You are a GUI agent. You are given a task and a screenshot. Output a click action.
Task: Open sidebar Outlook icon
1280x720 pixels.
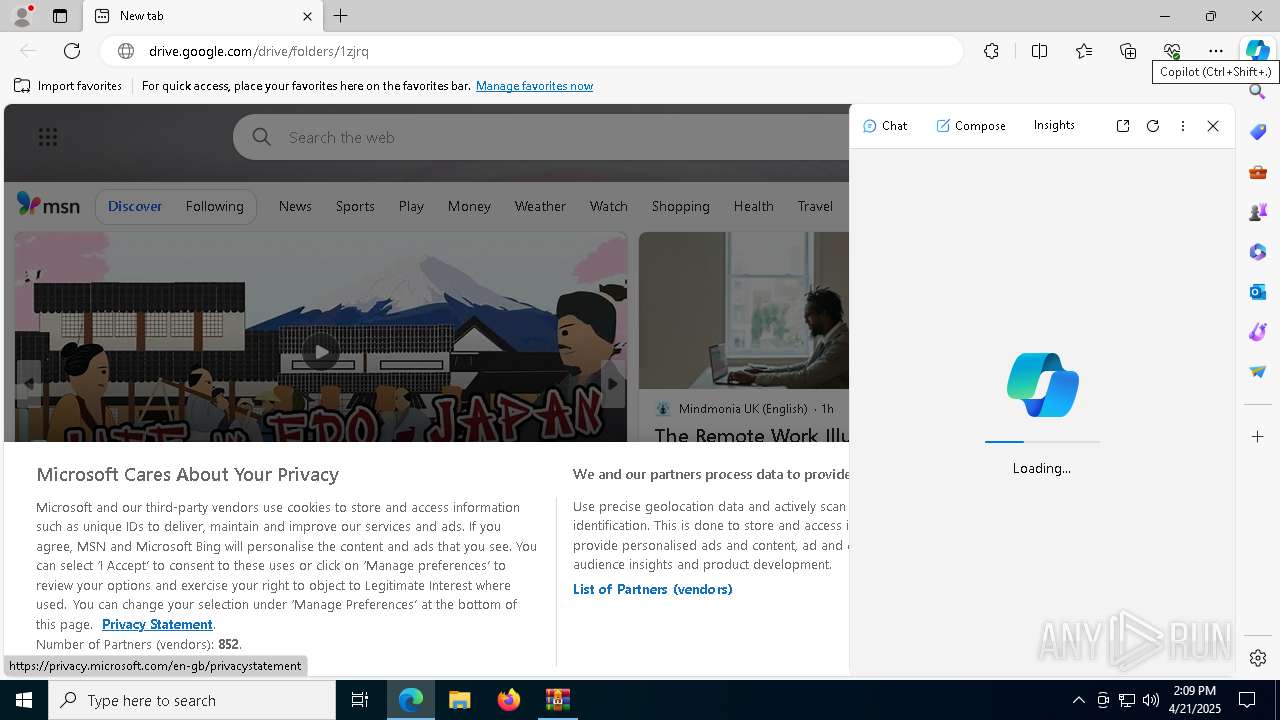click(x=1258, y=292)
